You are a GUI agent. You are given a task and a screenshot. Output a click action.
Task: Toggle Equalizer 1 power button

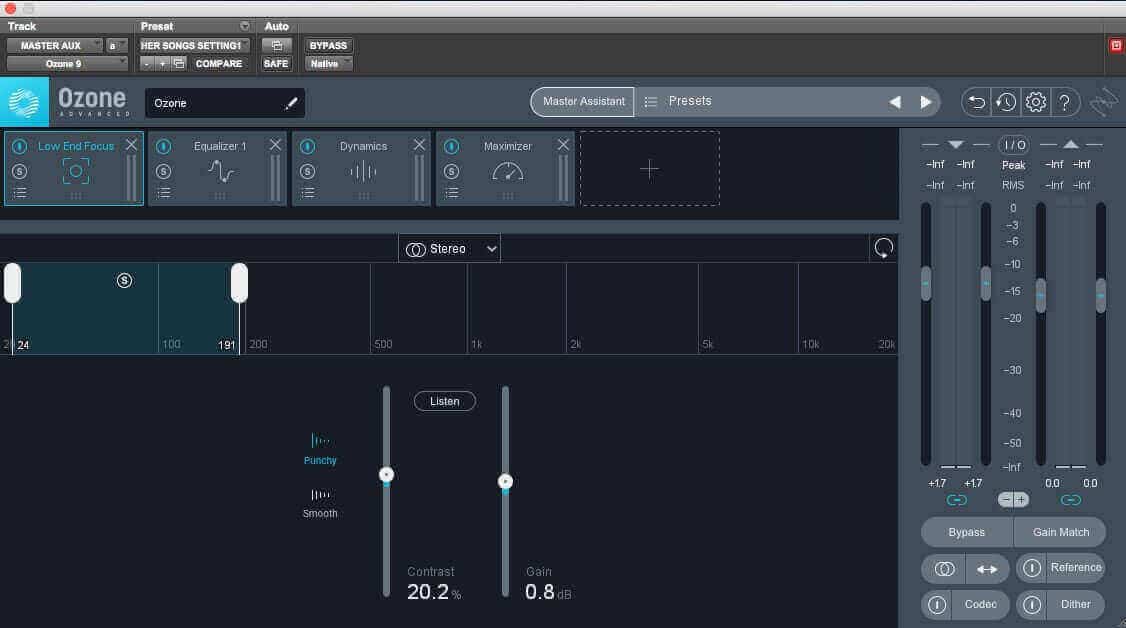[164, 146]
